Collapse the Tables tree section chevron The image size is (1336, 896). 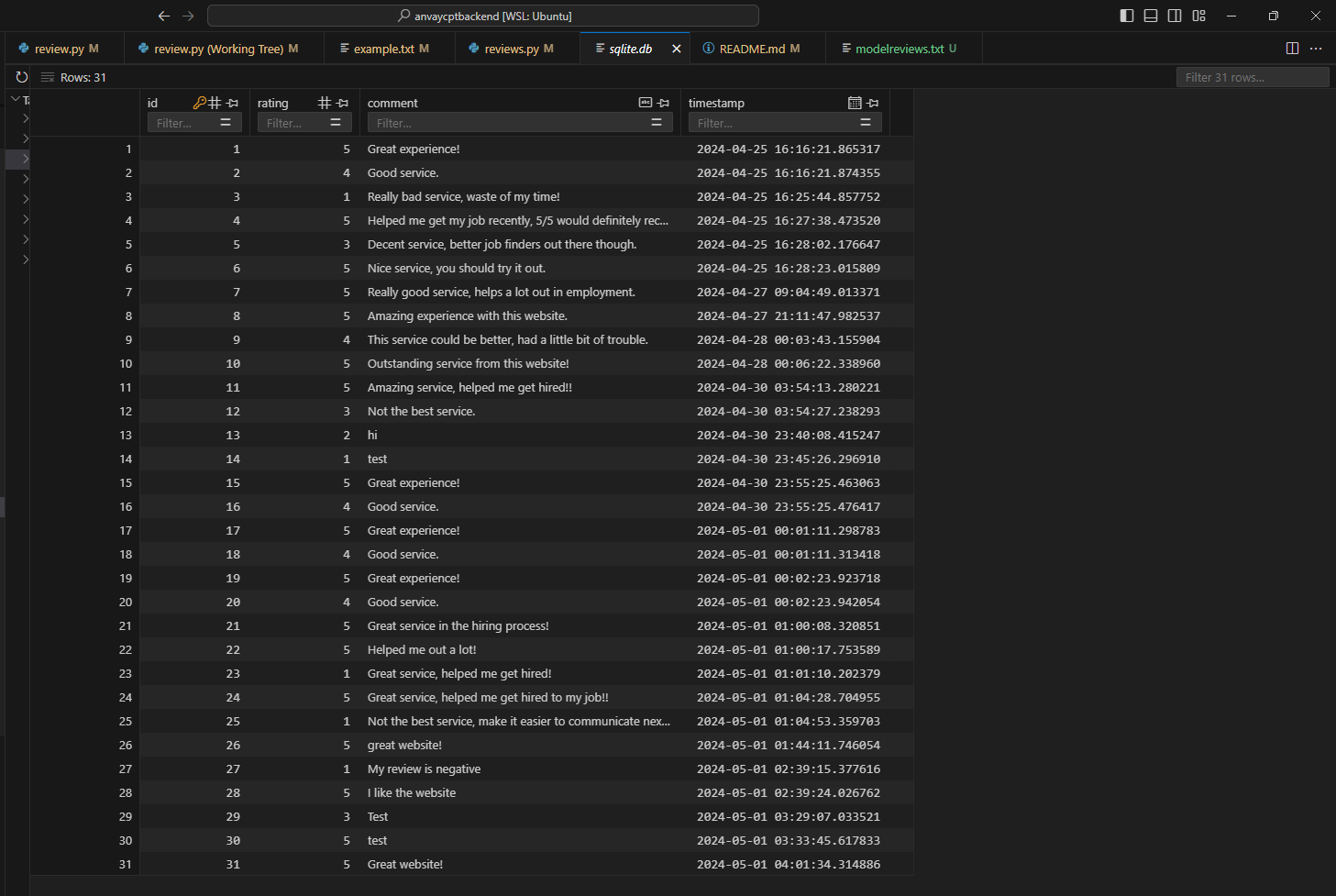[15, 99]
